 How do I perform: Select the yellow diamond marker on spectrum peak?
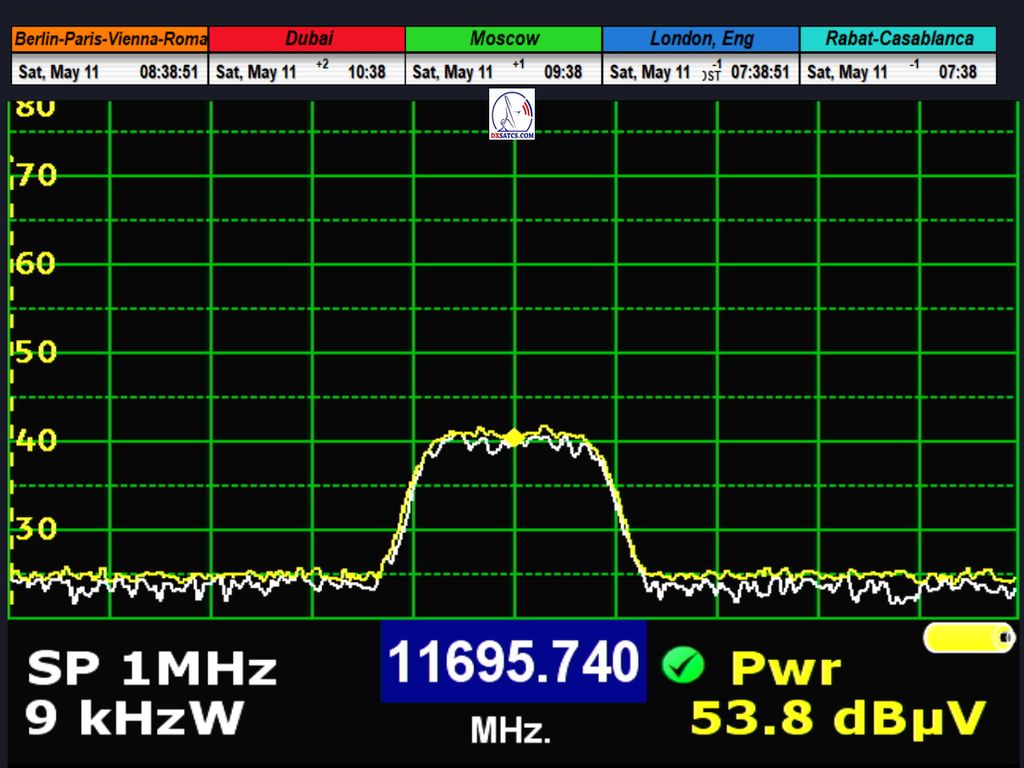(x=513, y=437)
